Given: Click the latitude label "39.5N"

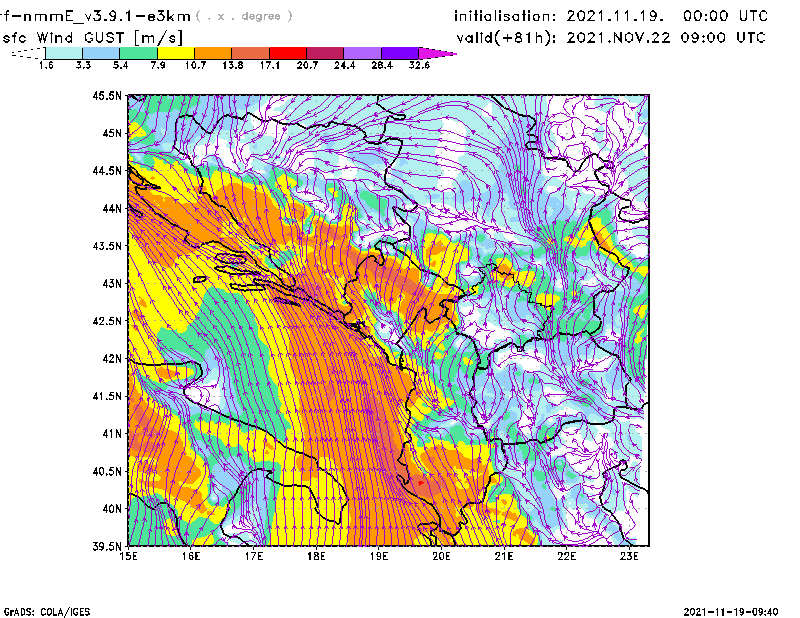Looking at the screenshot, I should tap(107, 547).
